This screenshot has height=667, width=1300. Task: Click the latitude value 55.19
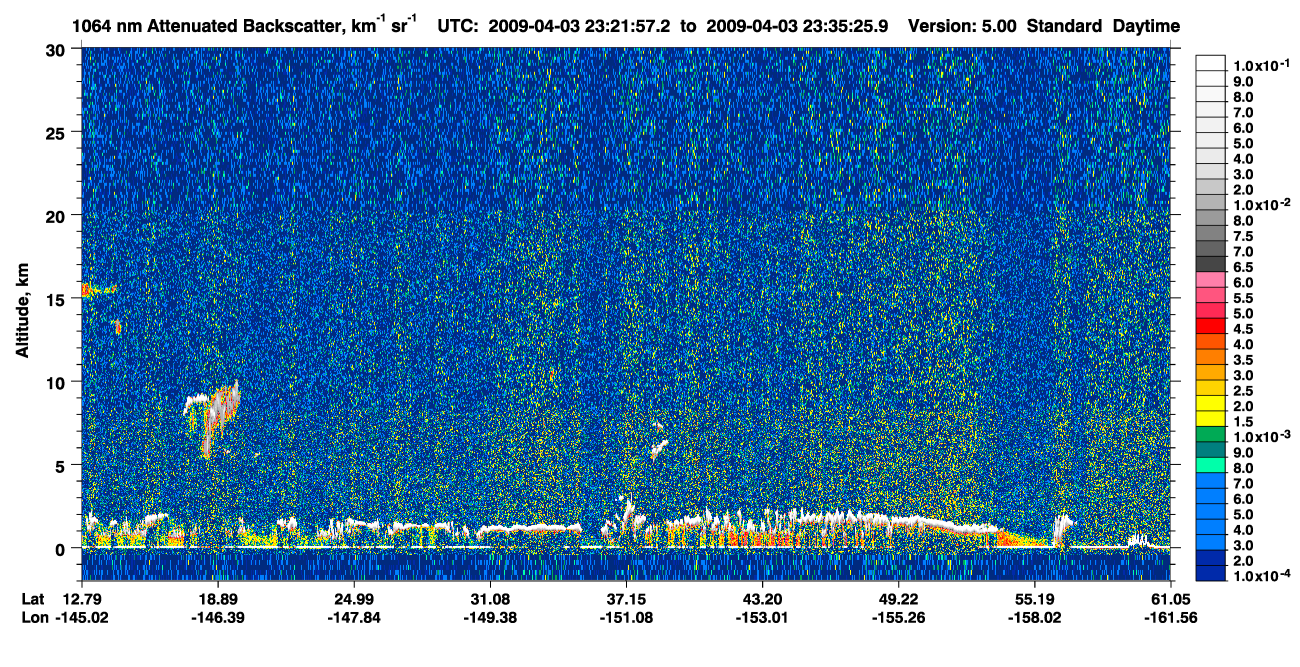click(1034, 599)
